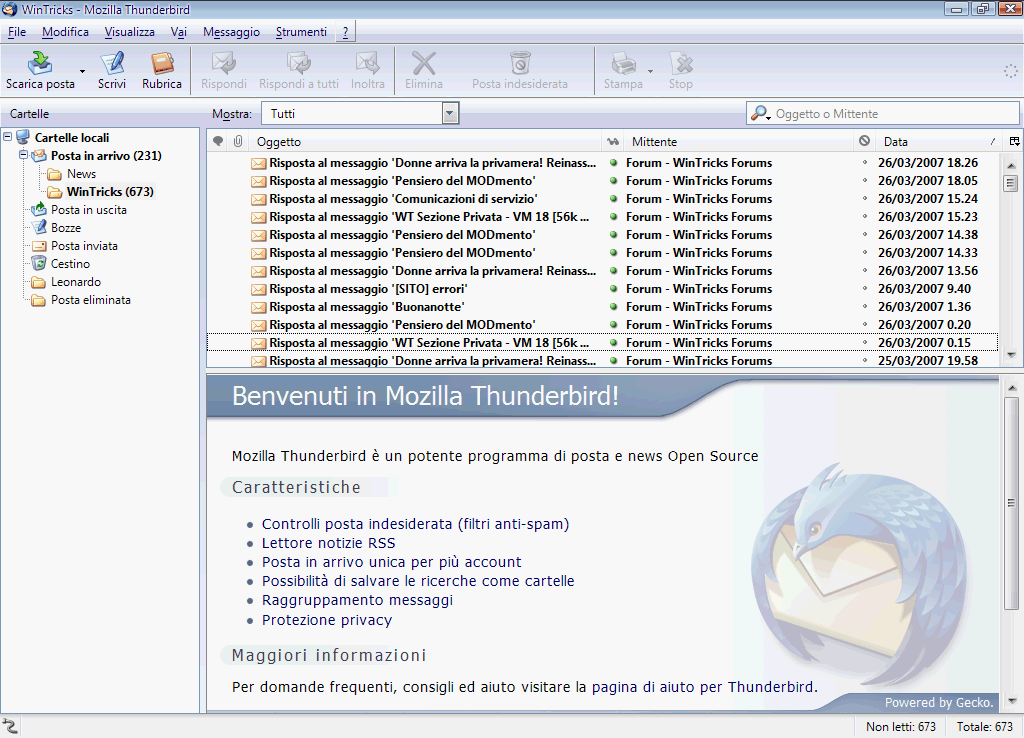Open the Rubrica address book icon
This screenshot has height=738, width=1024.
[162, 63]
